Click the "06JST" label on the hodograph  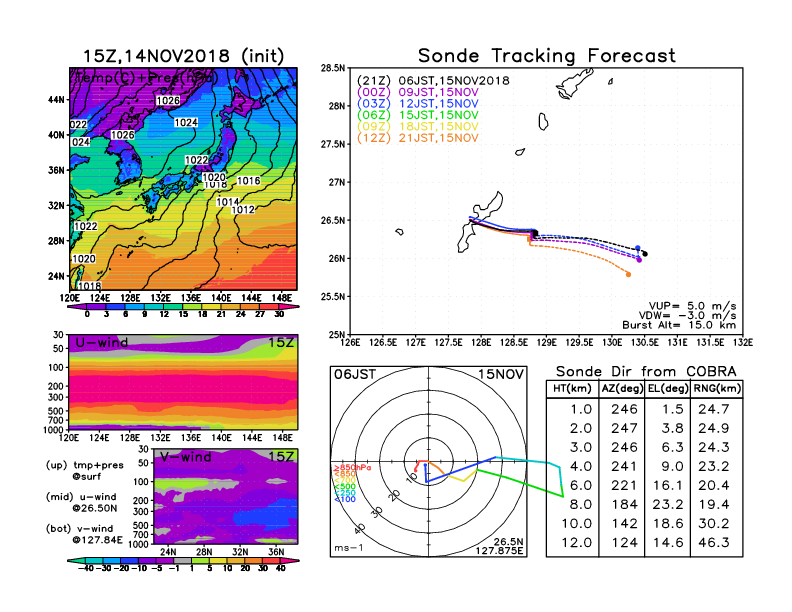point(355,375)
